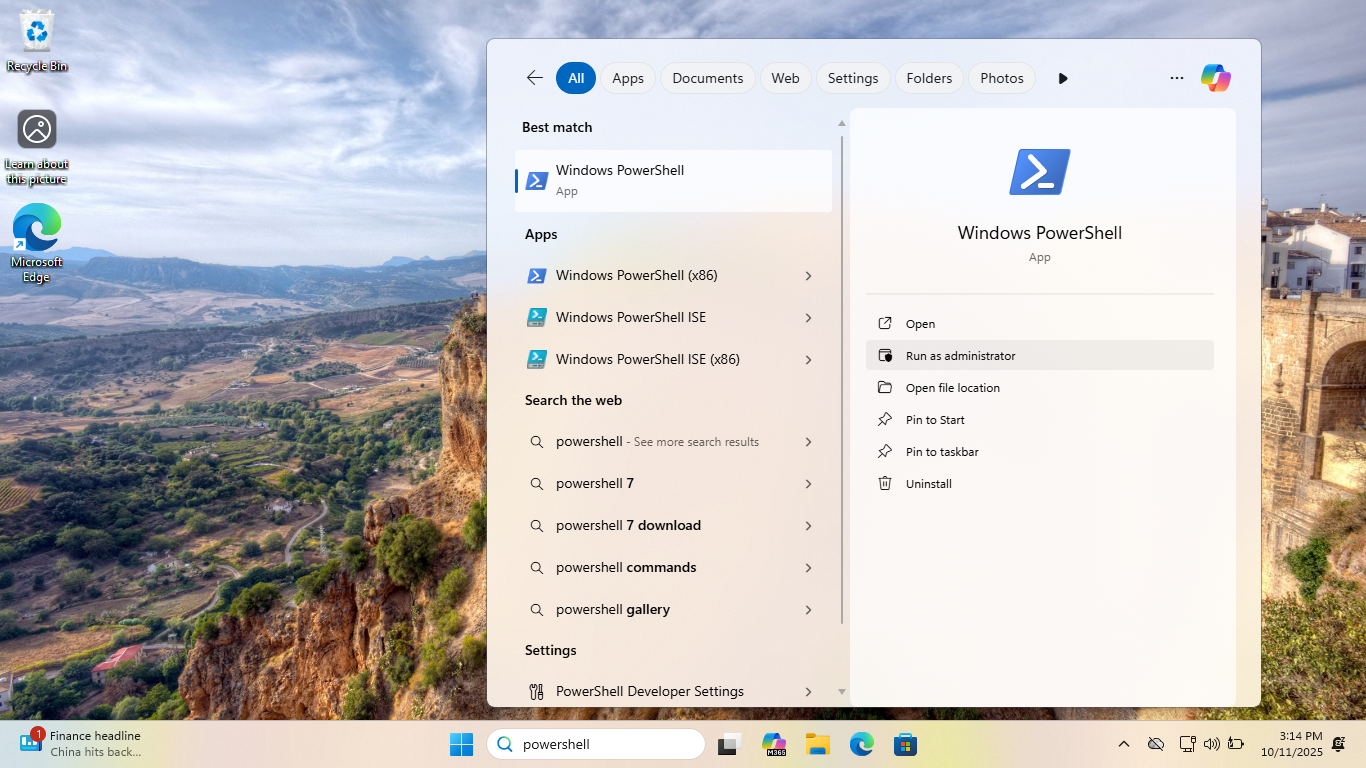Click Pin to taskbar option
The image size is (1366, 768).
(942, 452)
